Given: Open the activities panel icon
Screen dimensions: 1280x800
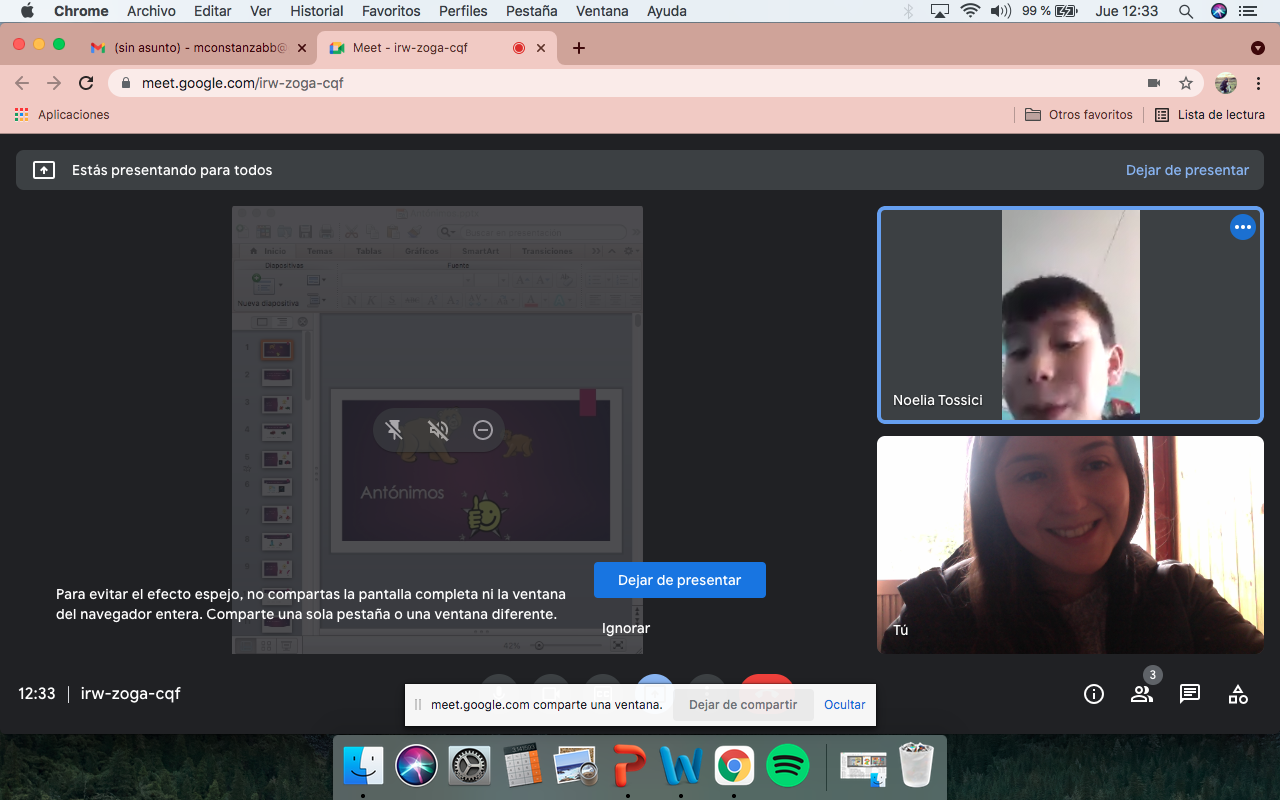Looking at the screenshot, I should (x=1238, y=694).
